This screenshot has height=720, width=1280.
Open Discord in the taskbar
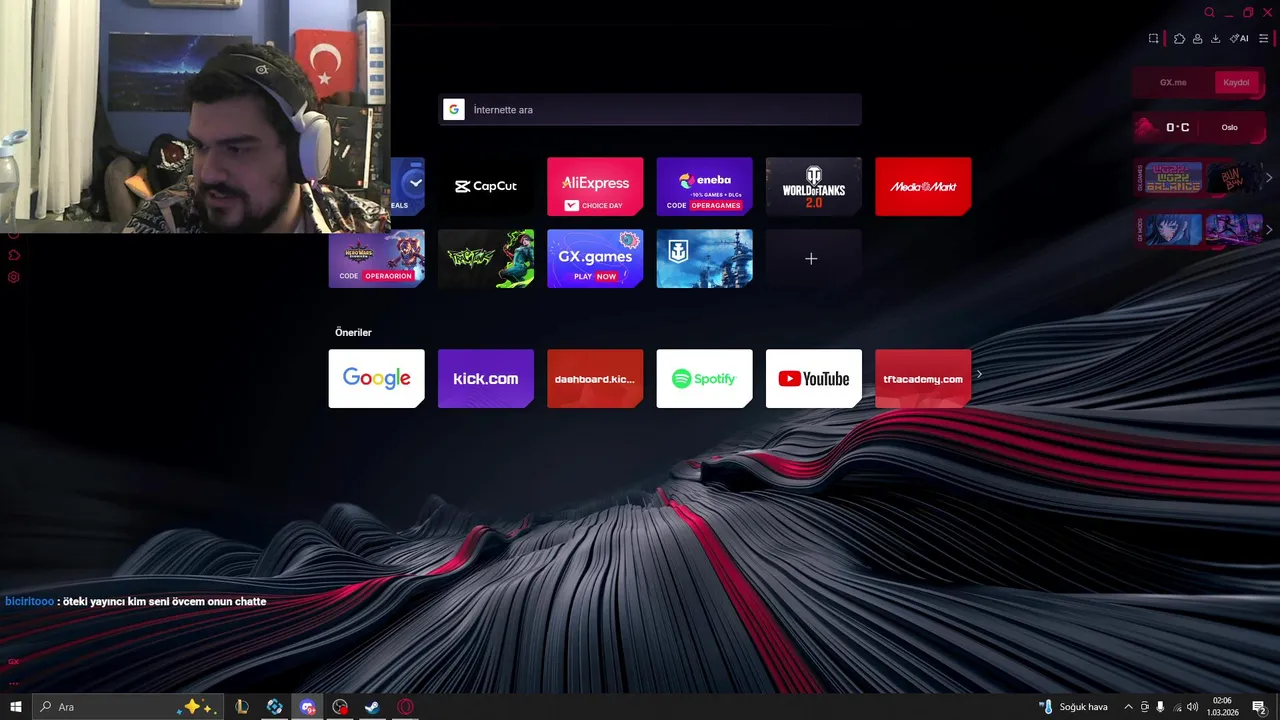pyautogui.click(x=307, y=707)
